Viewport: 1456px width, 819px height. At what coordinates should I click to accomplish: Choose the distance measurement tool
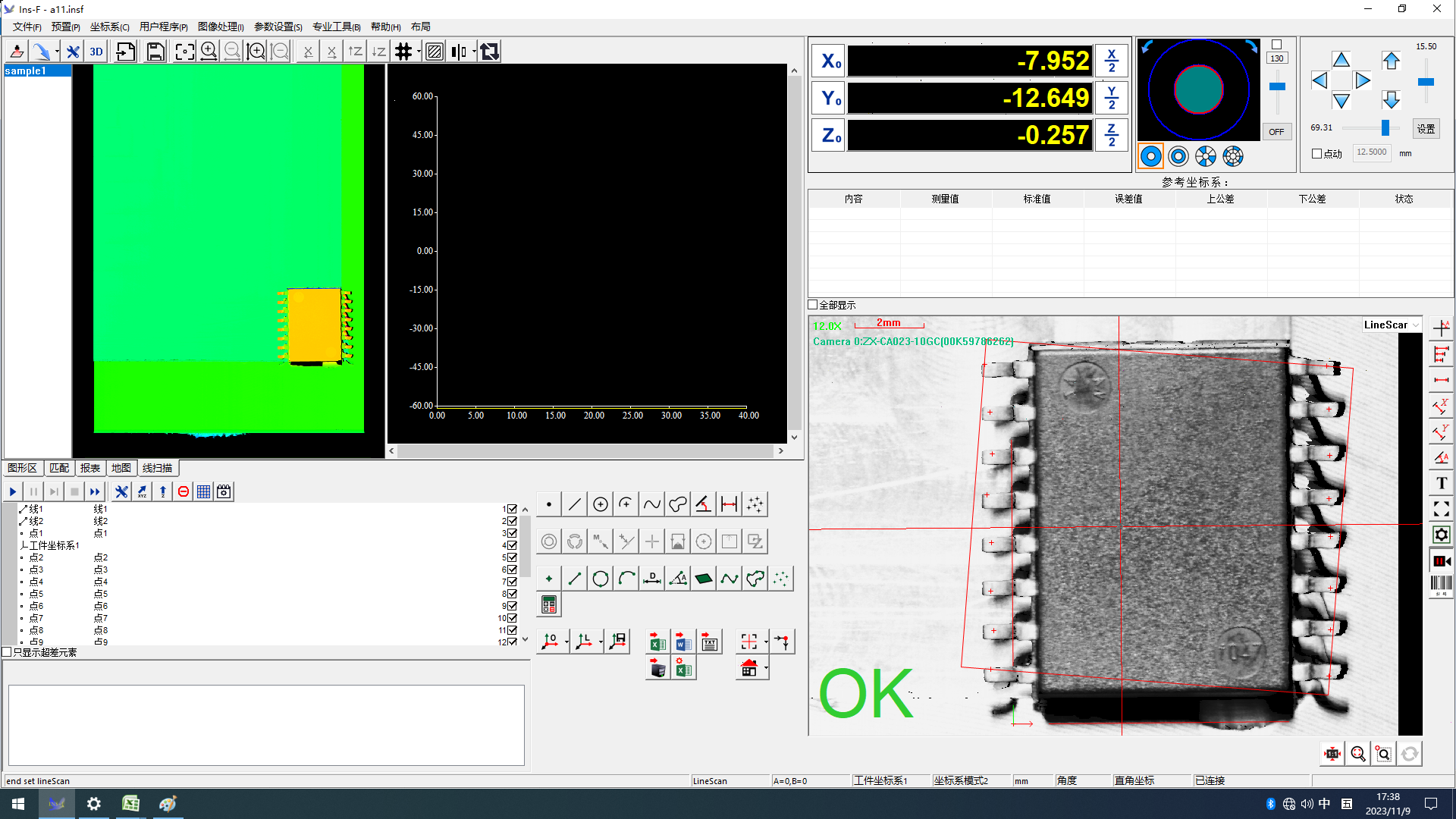729,504
